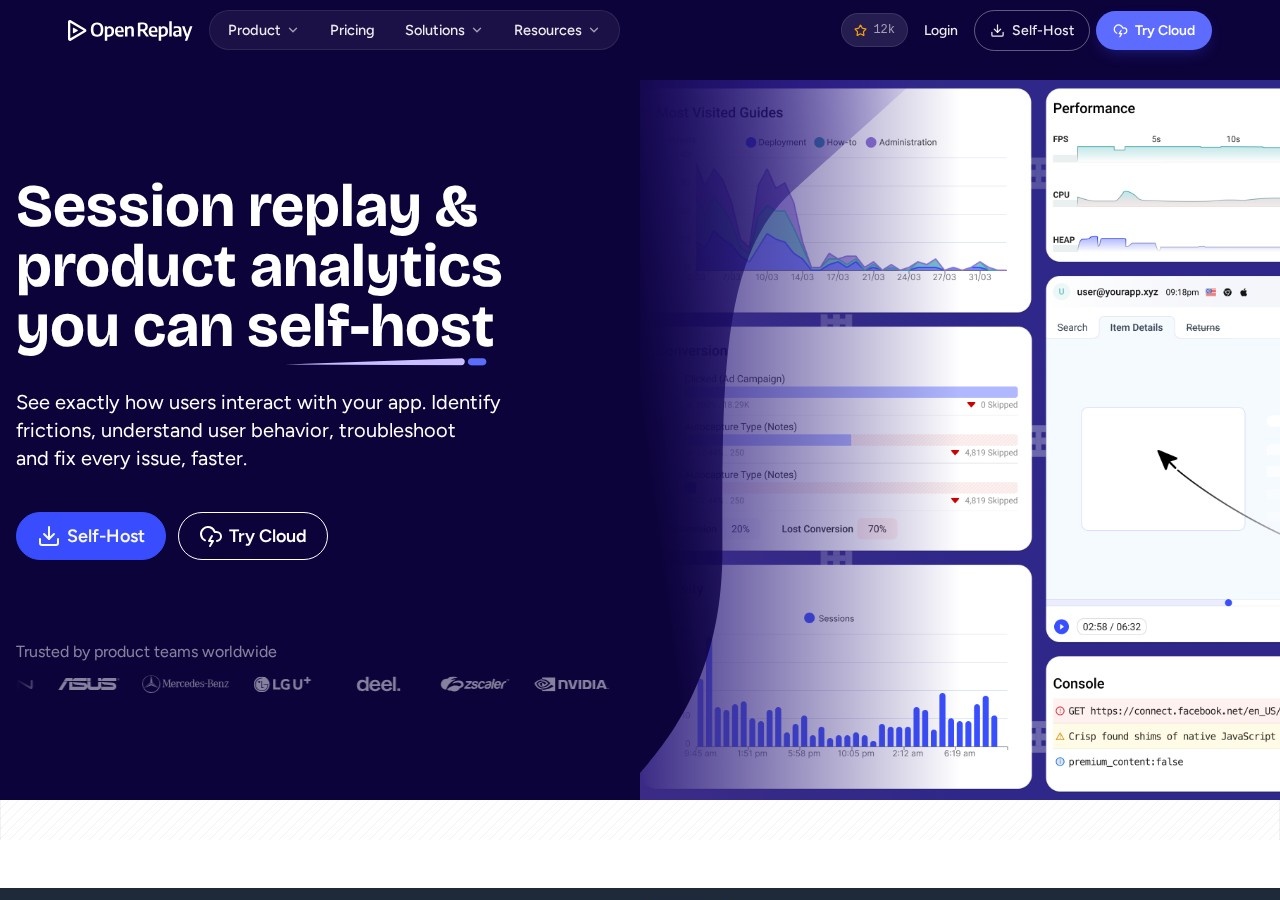Screen dimensions: 1280x900
Task: Select the Trusted by product teams worldwide text
Action: pos(146,652)
